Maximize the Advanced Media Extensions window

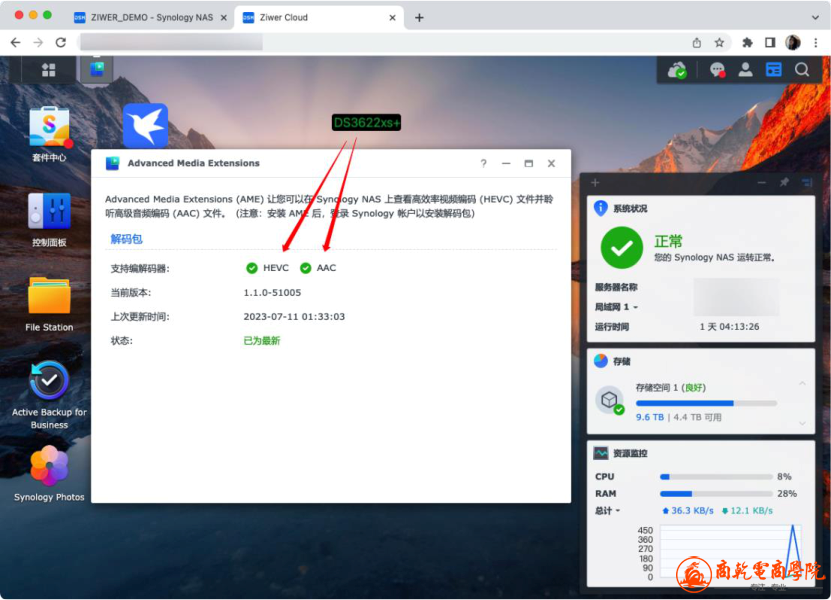click(x=528, y=163)
